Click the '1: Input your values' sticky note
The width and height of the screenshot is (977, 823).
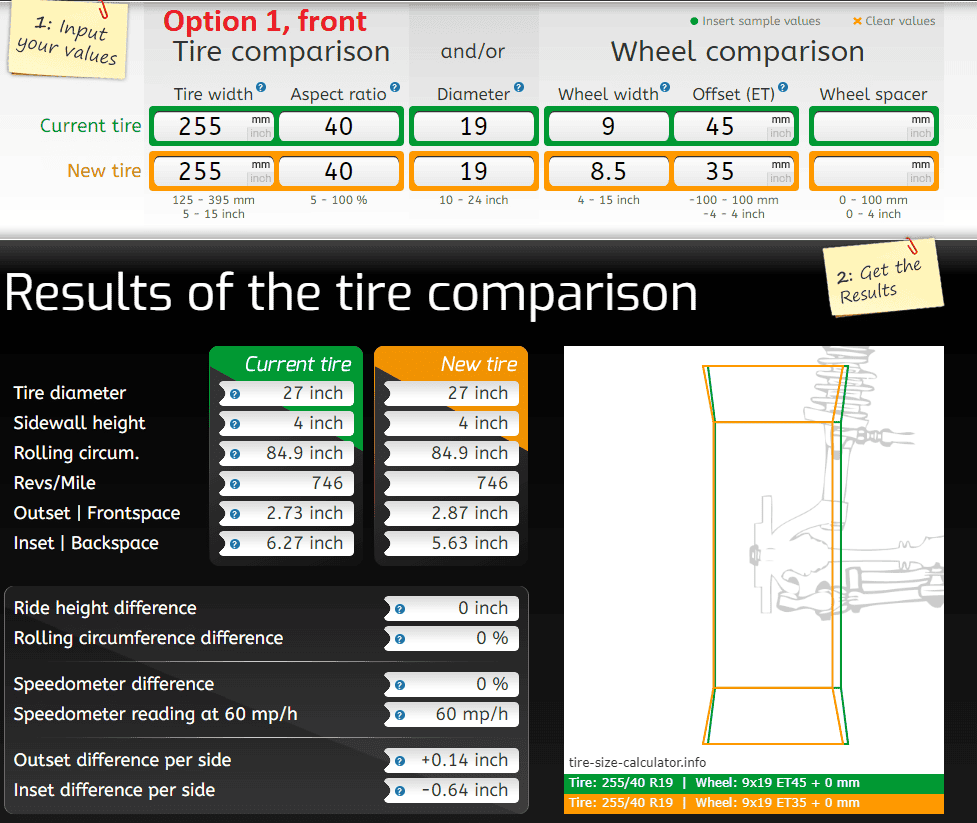(68, 40)
